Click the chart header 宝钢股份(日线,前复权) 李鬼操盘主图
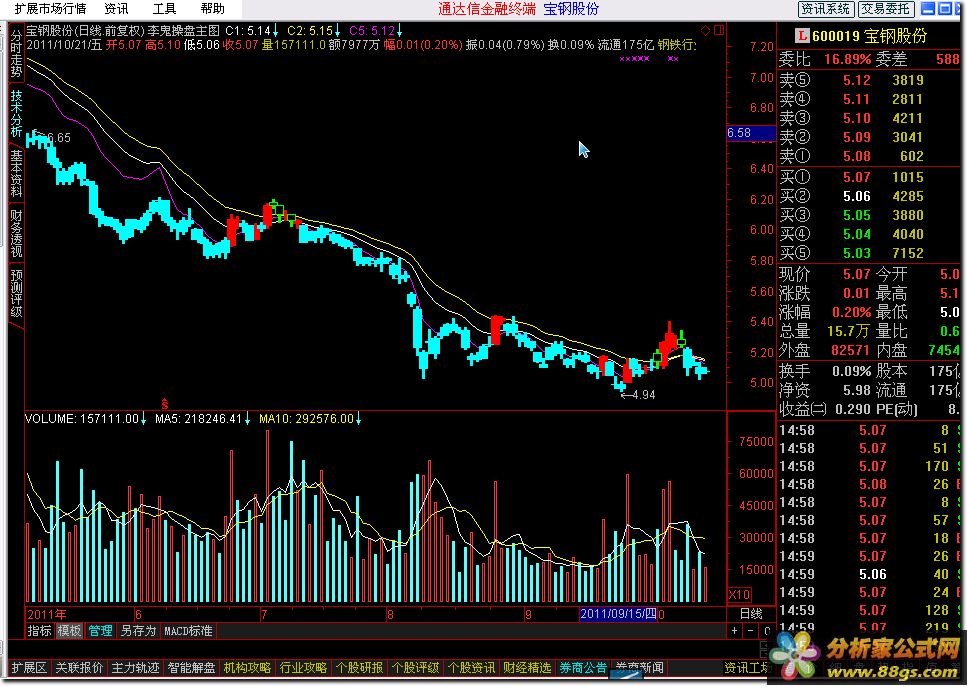 tap(122, 30)
